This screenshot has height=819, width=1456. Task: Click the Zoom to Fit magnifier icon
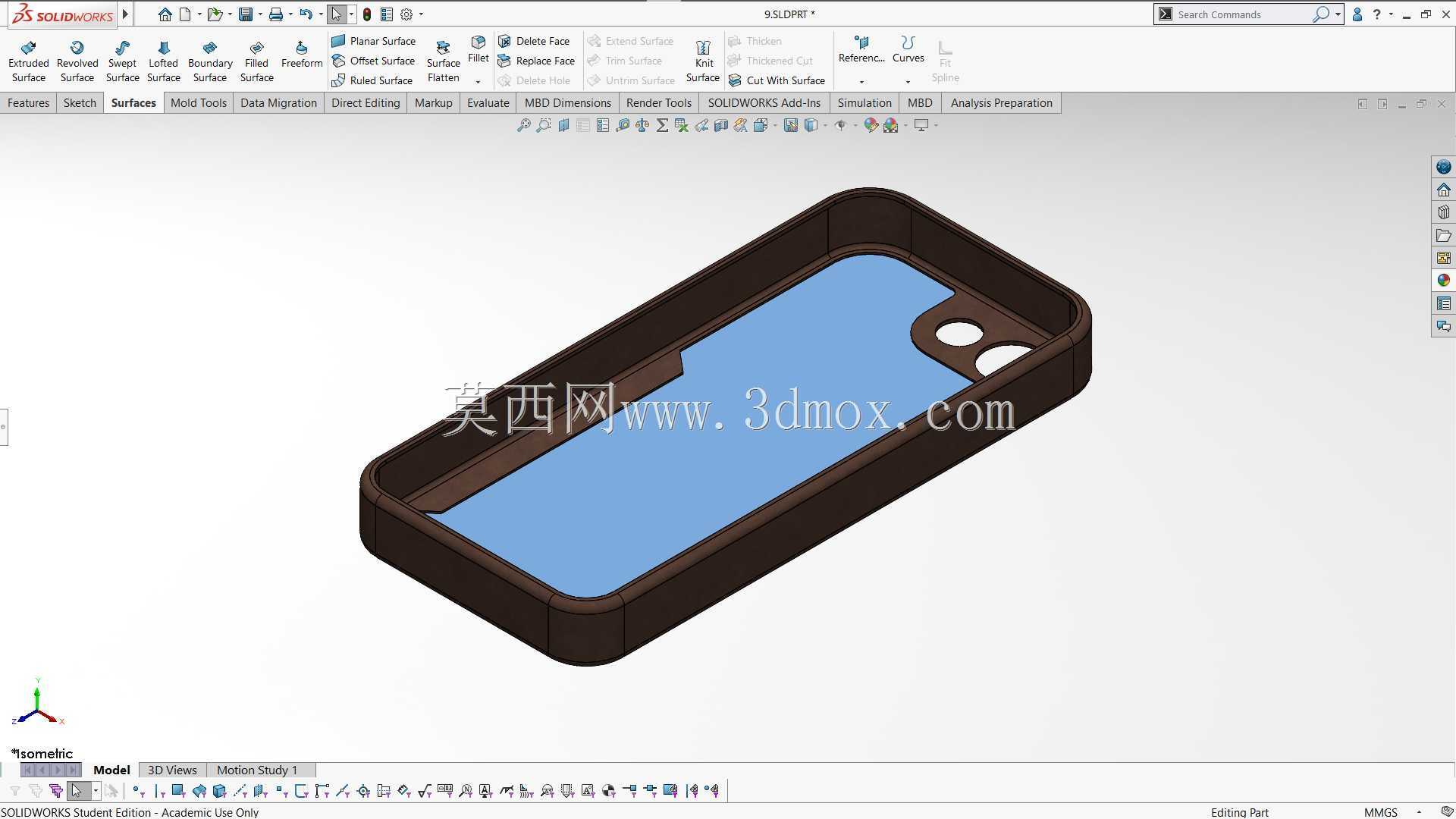tap(523, 125)
